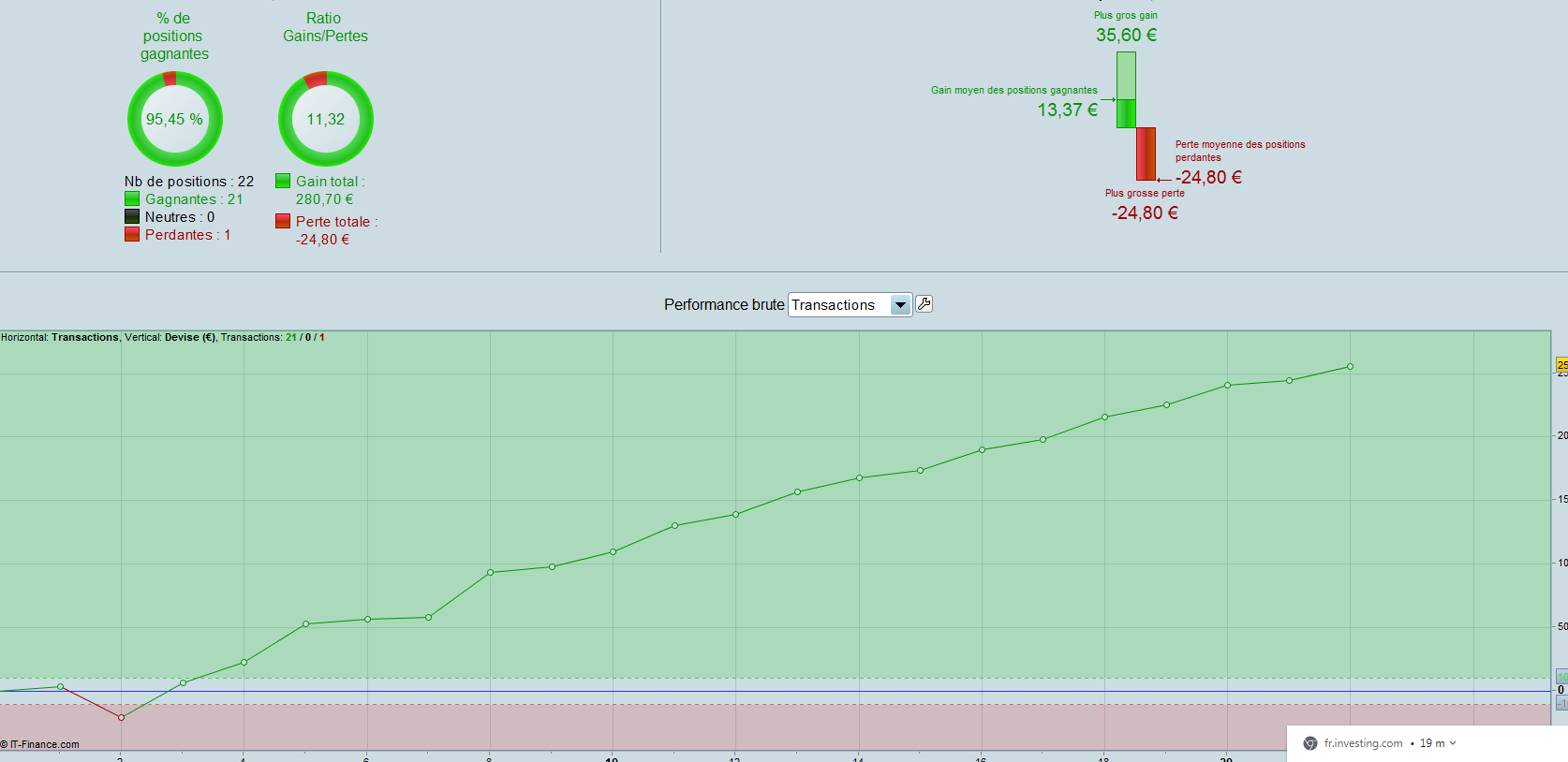The width and height of the screenshot is (1568, 762).
Task: Select the "Nb de positions : 22" text
Action: 189,182
